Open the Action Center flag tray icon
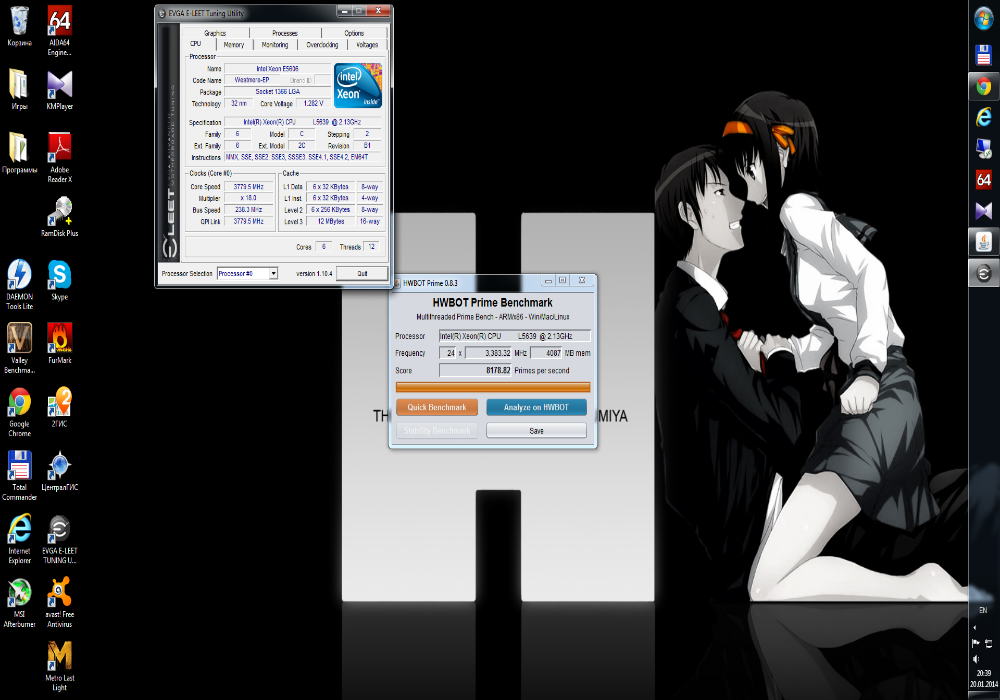This screenshot has width=1000, height=700. (976, 643)
